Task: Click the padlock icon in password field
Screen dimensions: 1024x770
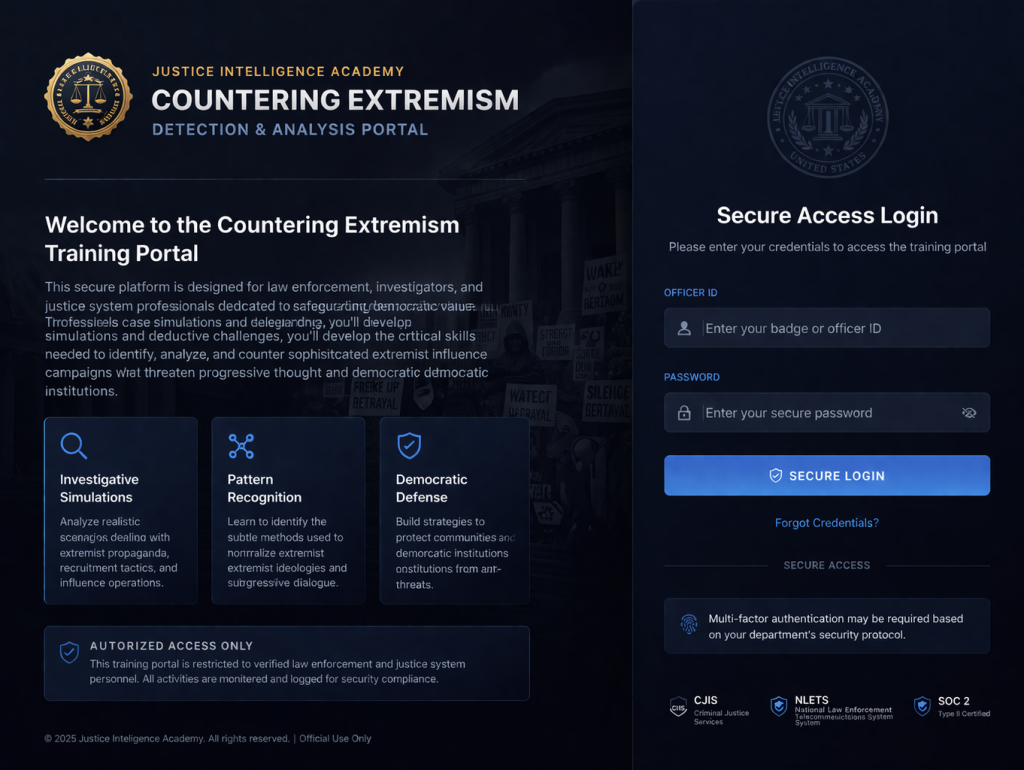Action: click(684, 413)
